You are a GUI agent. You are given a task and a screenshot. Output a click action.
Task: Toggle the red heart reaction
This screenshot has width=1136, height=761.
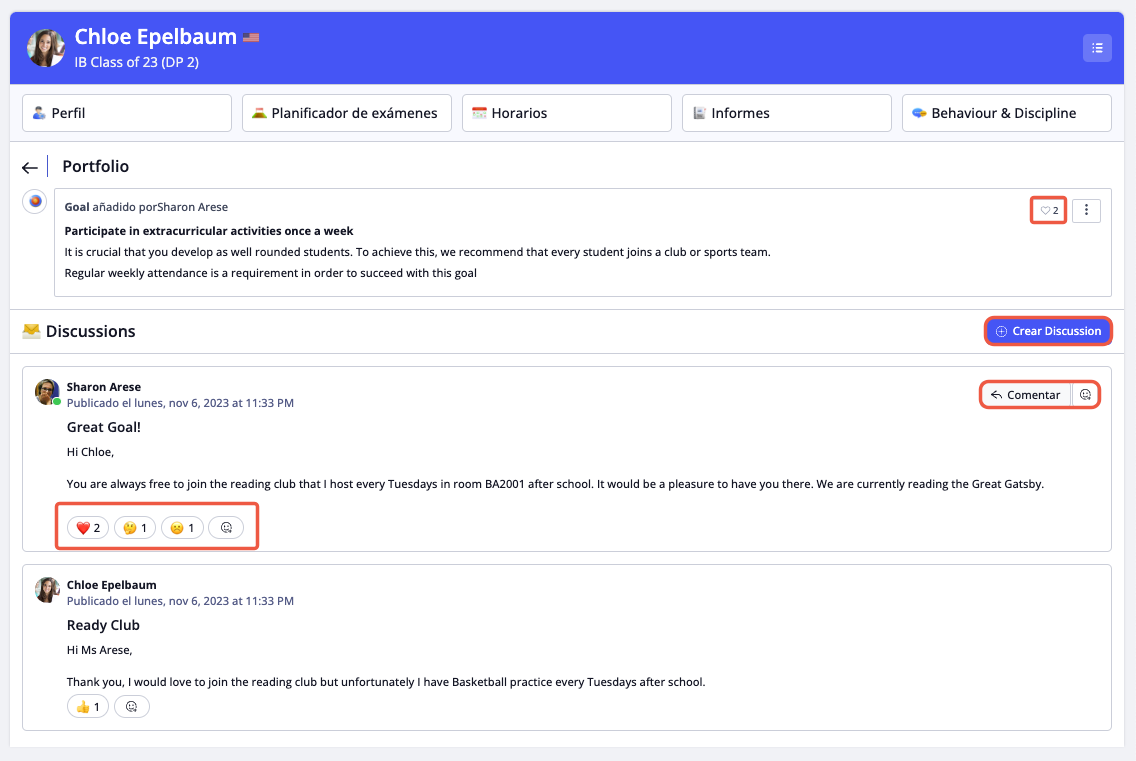point(89,528)
